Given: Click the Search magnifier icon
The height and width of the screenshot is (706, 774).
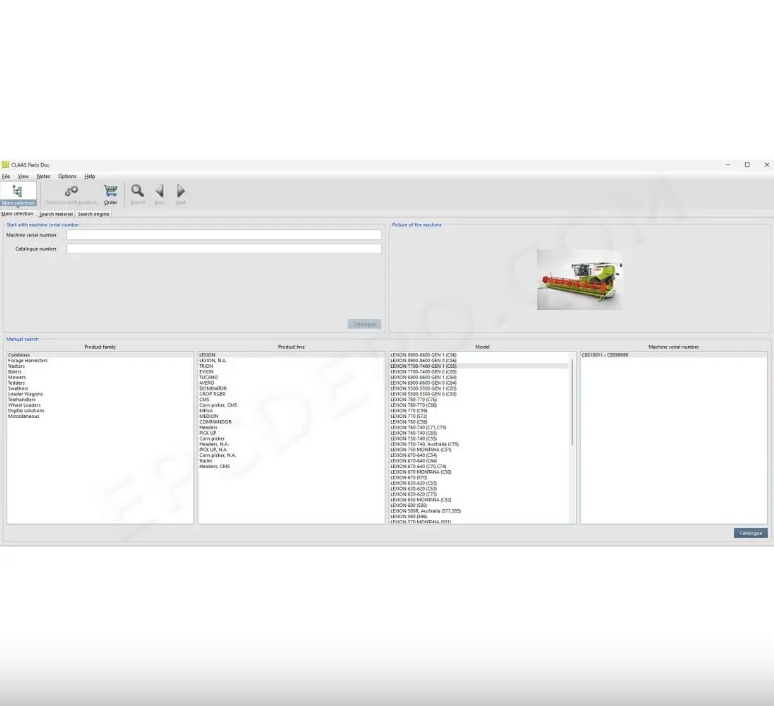Looking at the screenshot, I should coord(137,193).
